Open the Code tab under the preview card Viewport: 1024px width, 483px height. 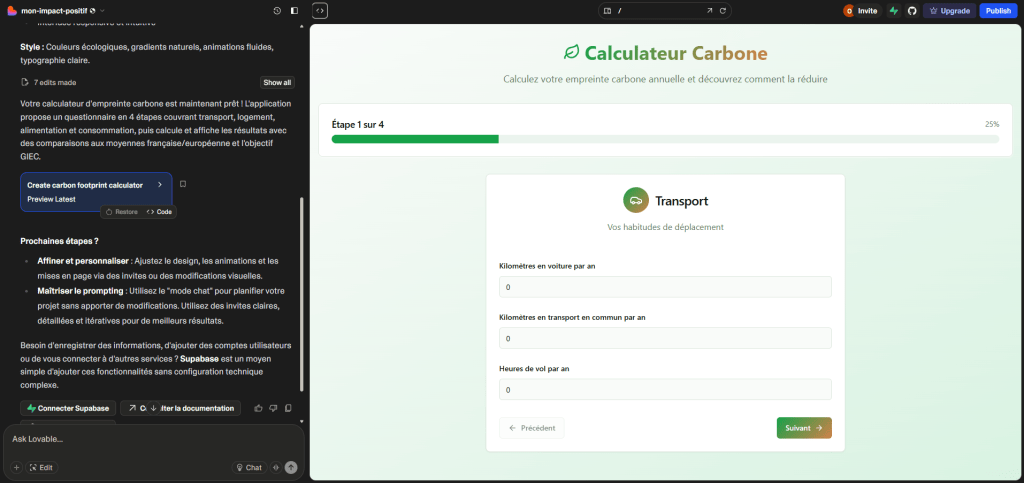pyautogui.click(x=159, y=212)
